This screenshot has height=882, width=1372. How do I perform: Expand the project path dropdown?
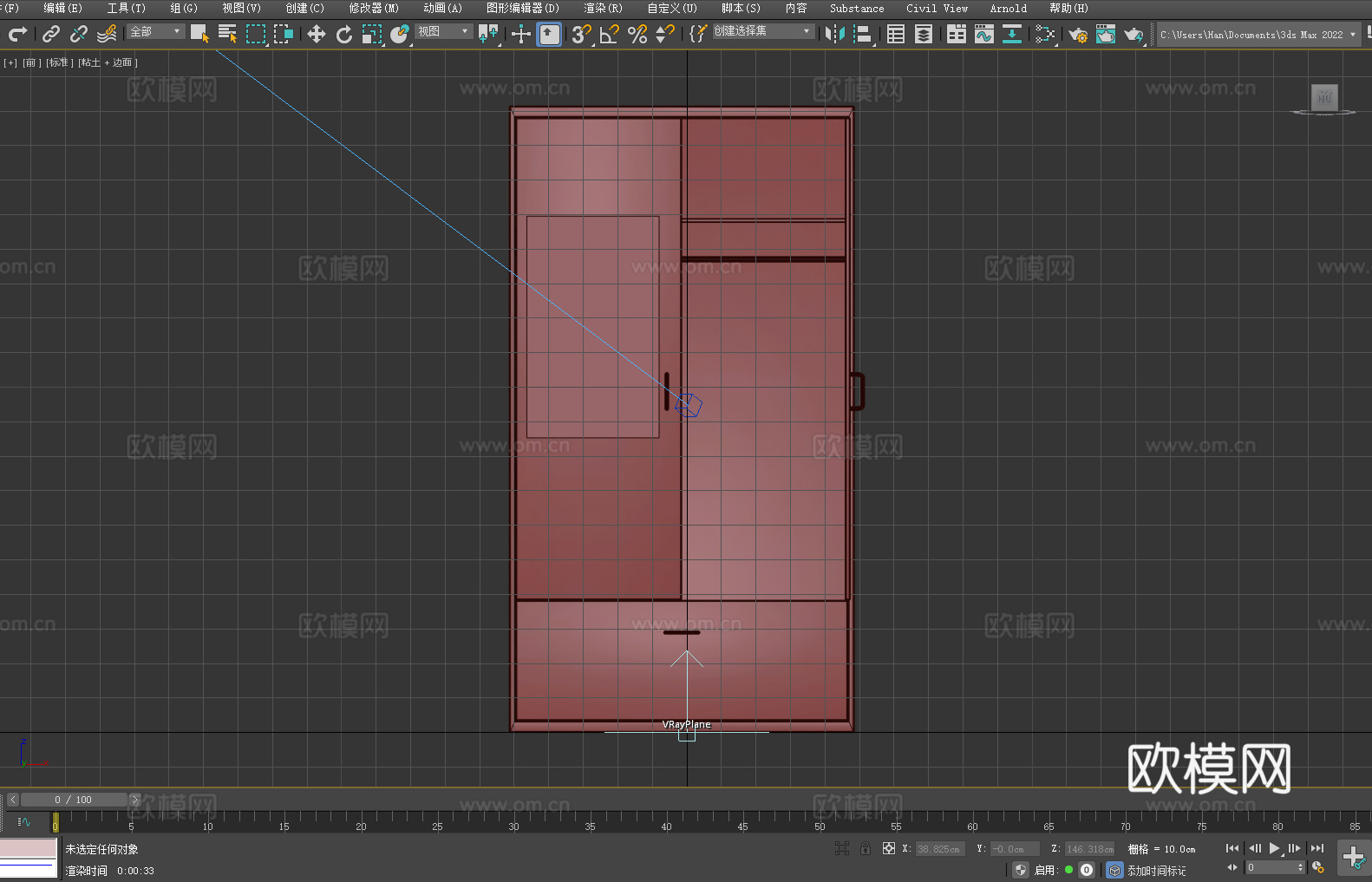[x=1352, y=35]
